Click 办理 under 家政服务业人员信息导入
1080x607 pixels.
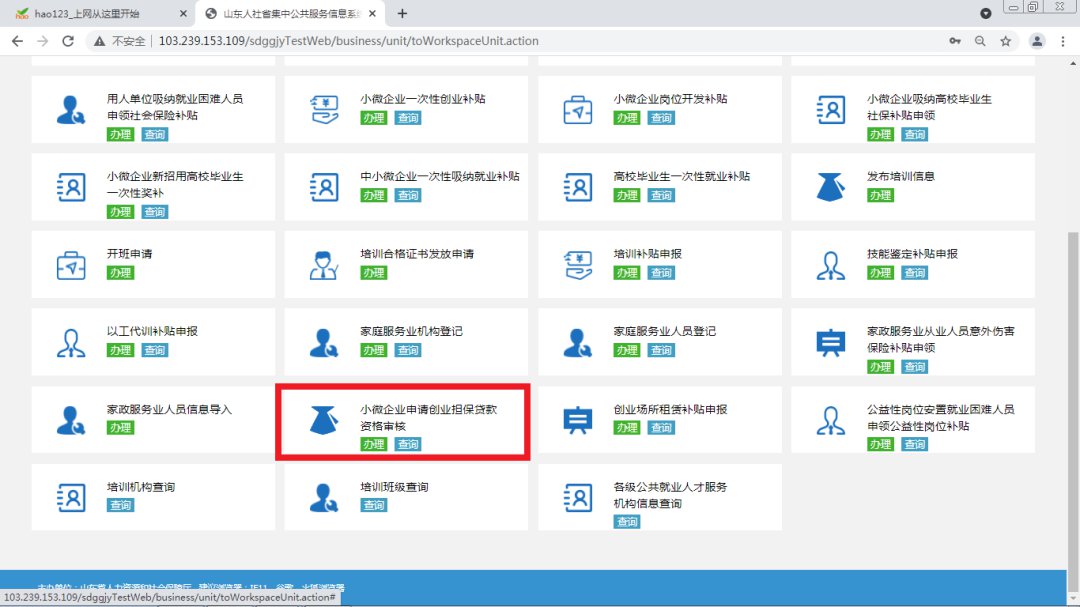coord(120,428)
